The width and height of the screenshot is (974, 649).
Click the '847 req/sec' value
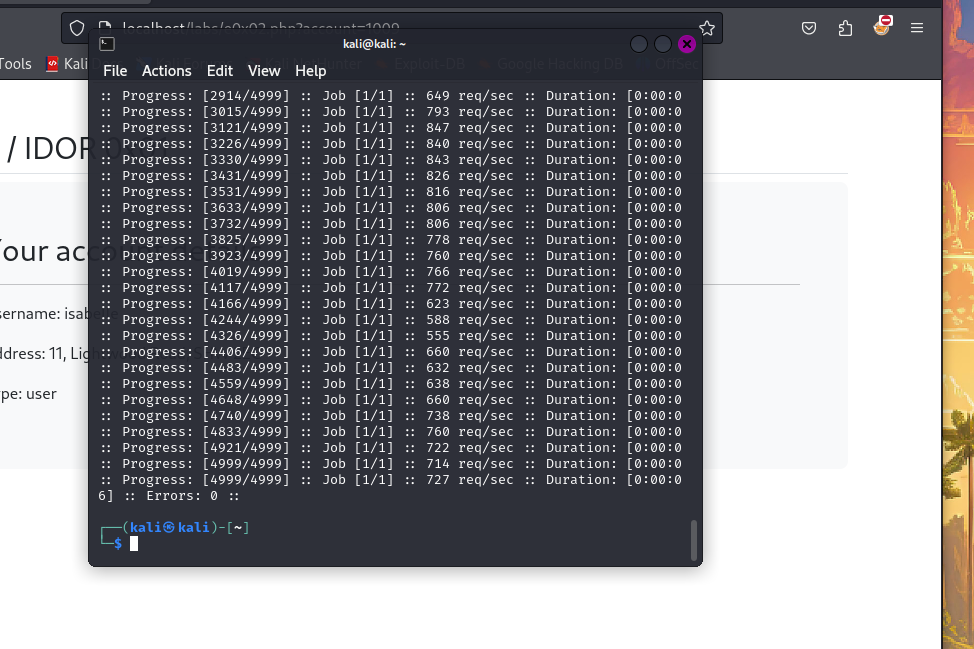point(470,127)
